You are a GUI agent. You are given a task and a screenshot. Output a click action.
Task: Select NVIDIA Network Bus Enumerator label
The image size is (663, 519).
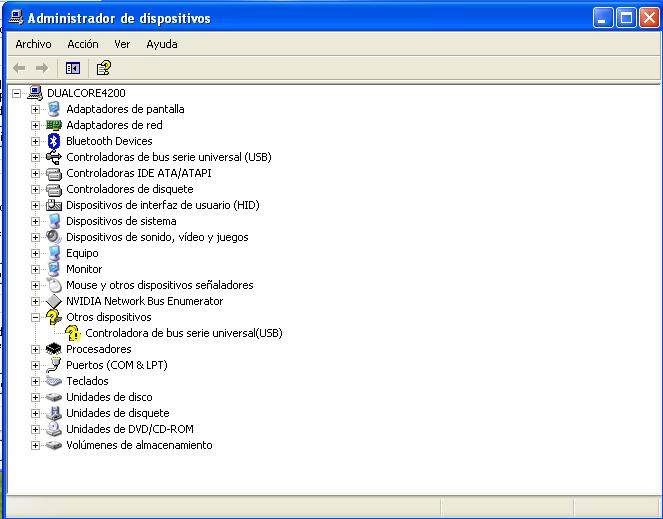pos(145,301)
